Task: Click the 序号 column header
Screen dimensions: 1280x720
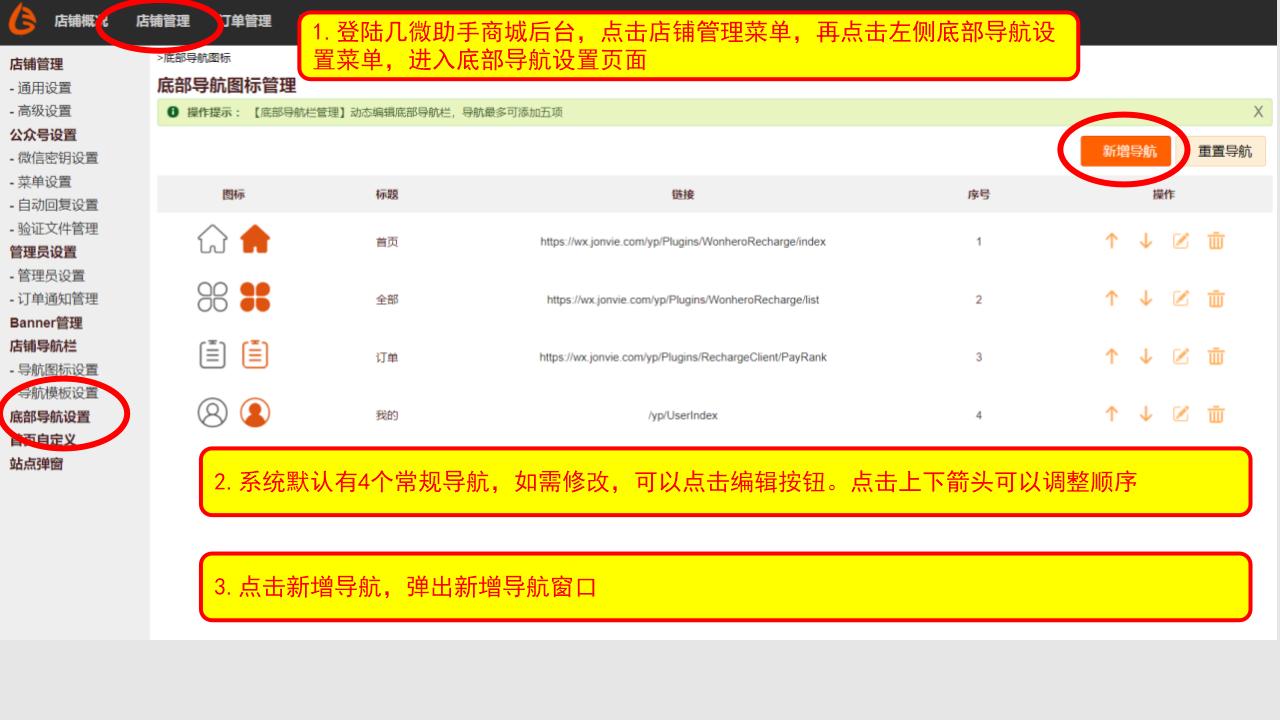Action: click(979, 195)
